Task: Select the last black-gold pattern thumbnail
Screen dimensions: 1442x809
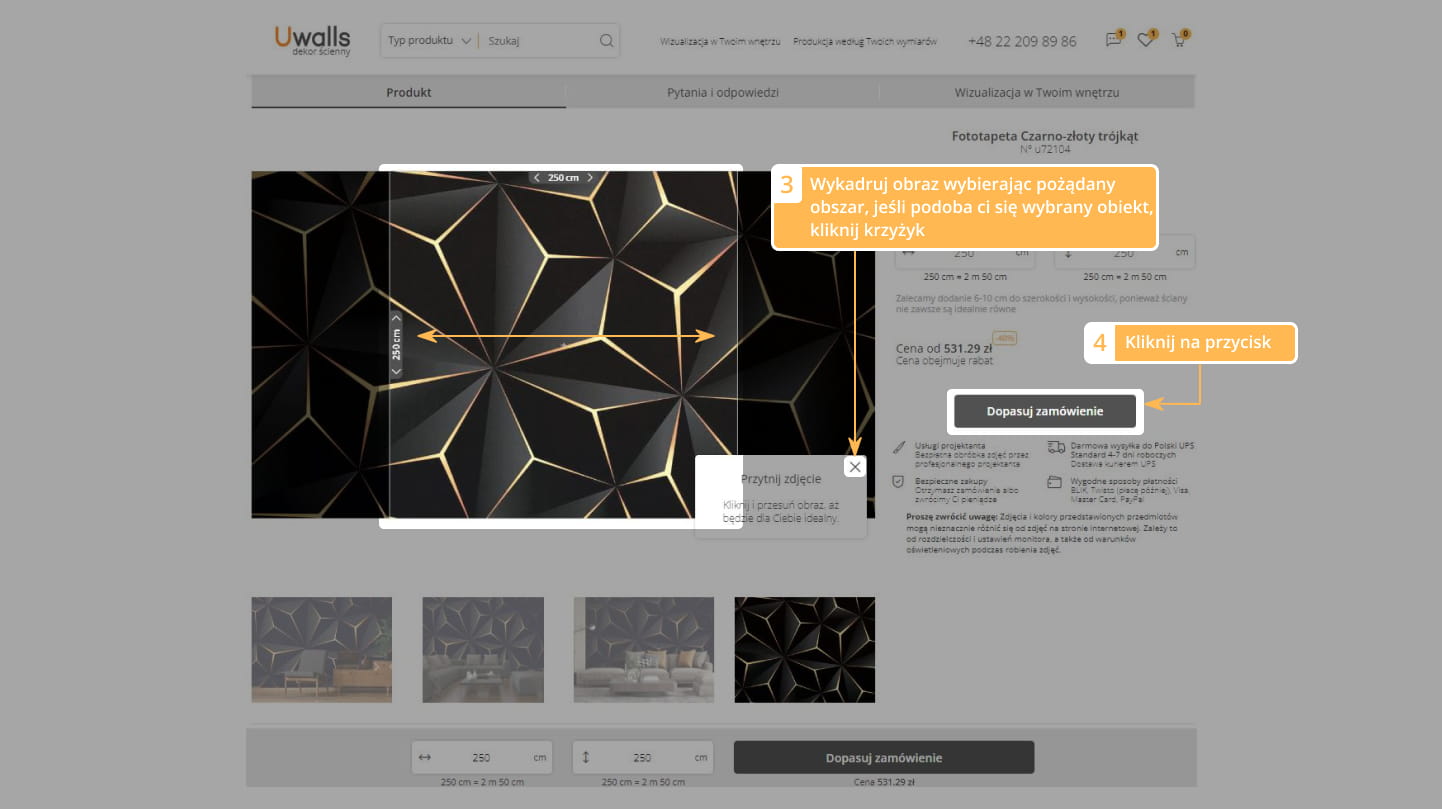Action: coord(804,649)
